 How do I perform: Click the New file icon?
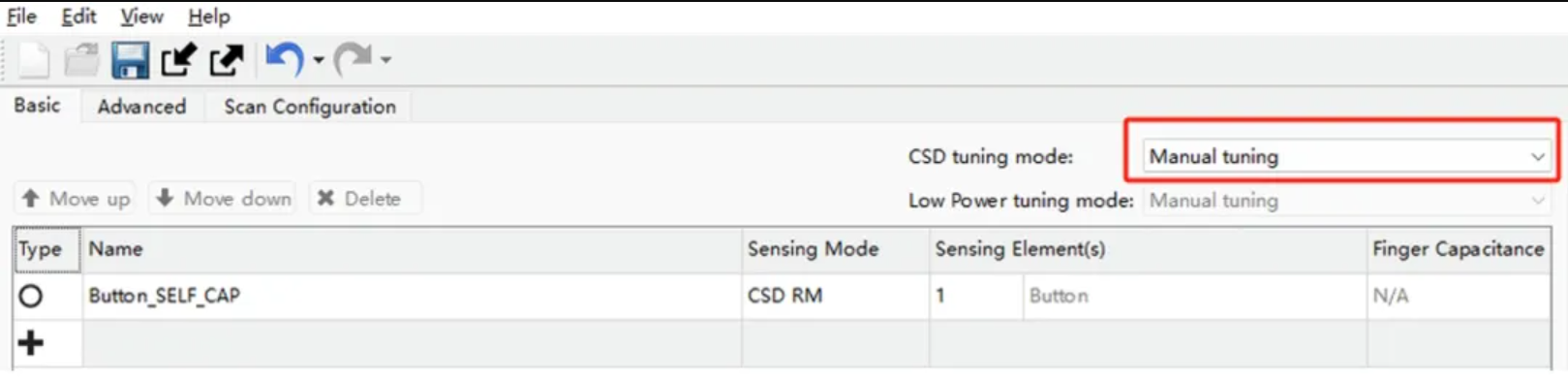point(34,60)
